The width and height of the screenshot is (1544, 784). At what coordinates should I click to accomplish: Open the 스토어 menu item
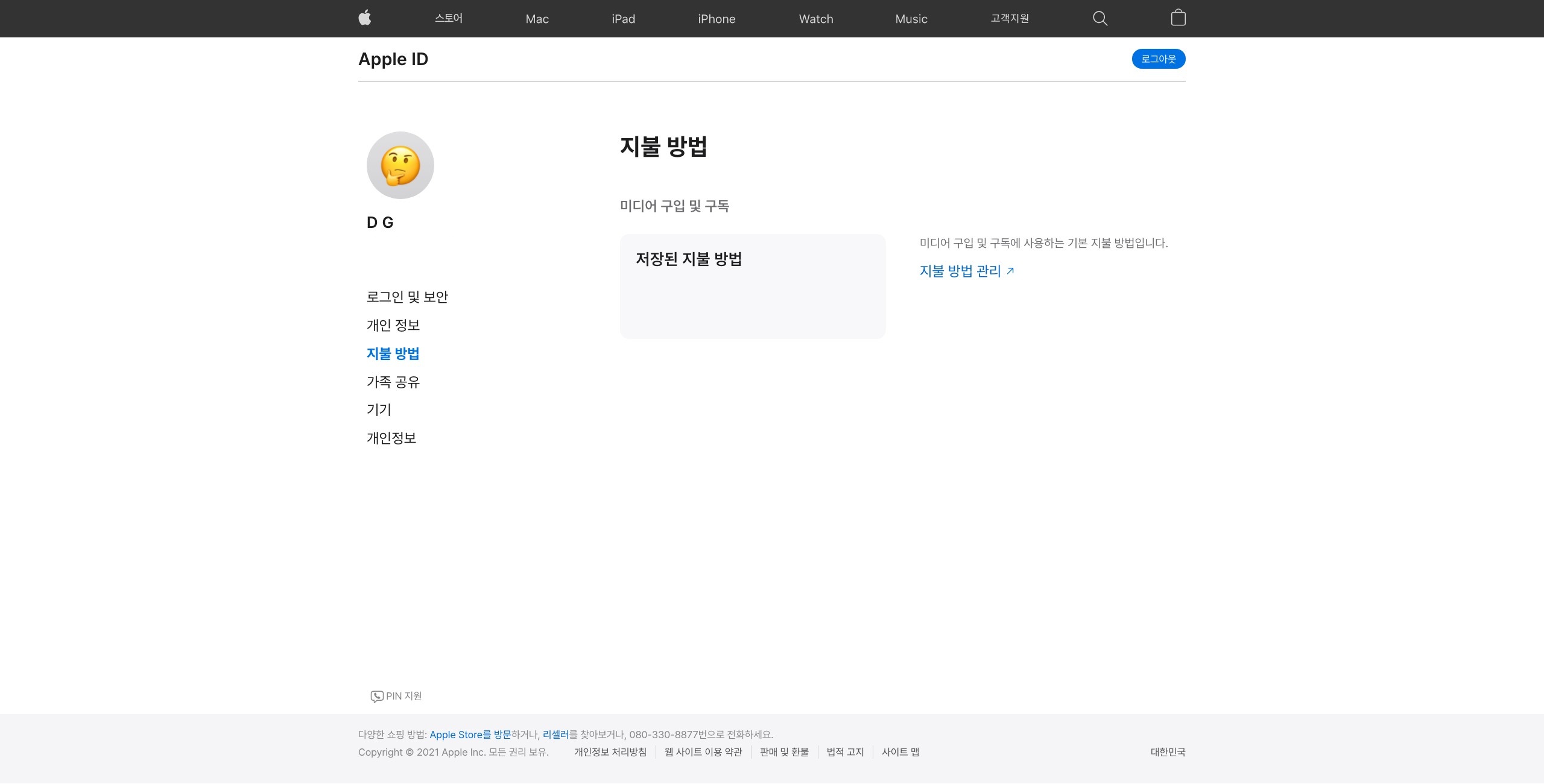tap(449, 19)
